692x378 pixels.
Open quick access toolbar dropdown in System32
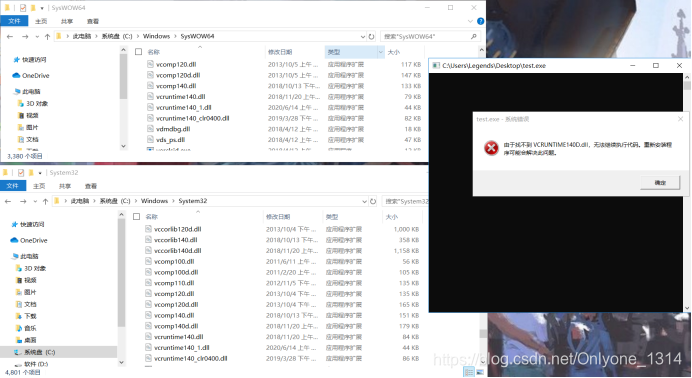[x=40, y=172]
